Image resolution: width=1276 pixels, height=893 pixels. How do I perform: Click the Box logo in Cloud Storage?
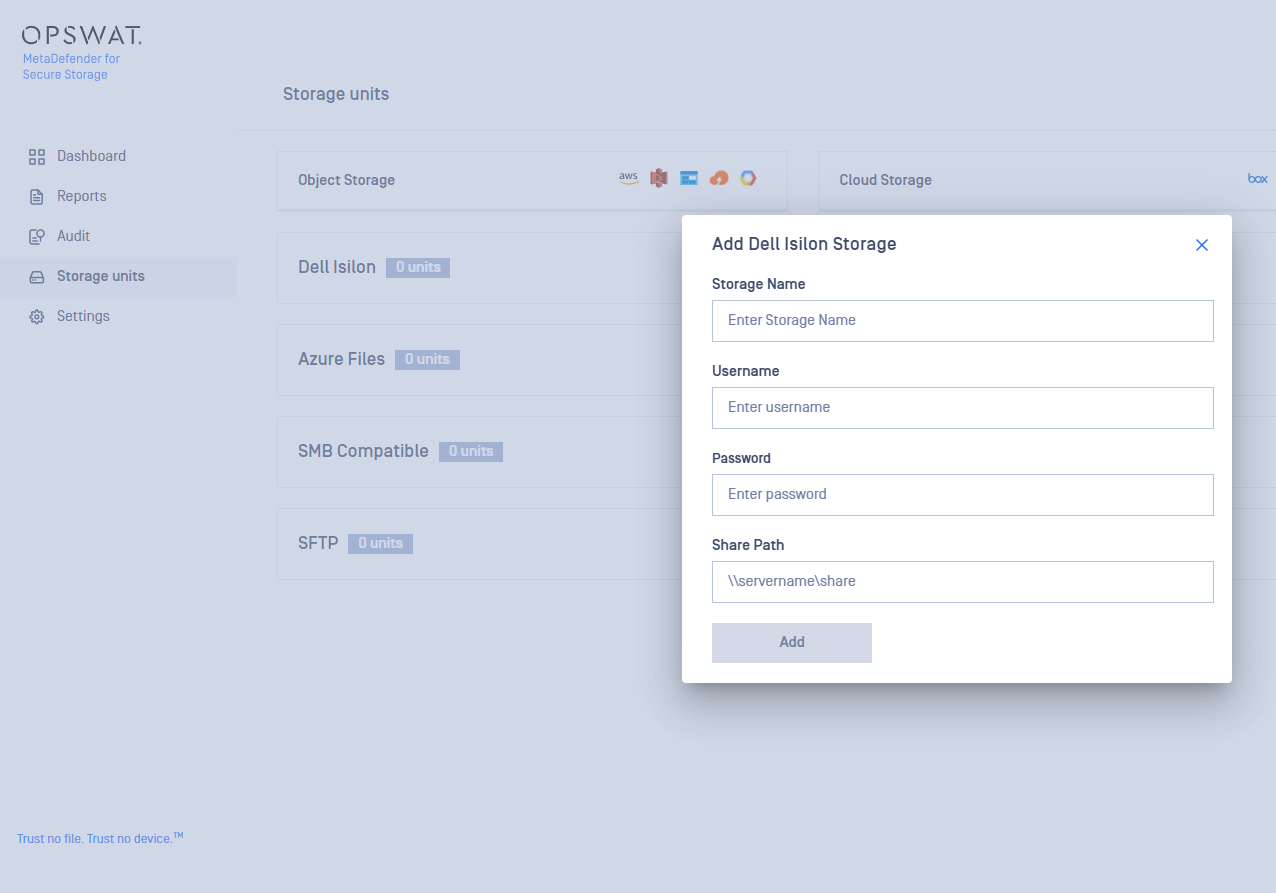click(1258, 178)
